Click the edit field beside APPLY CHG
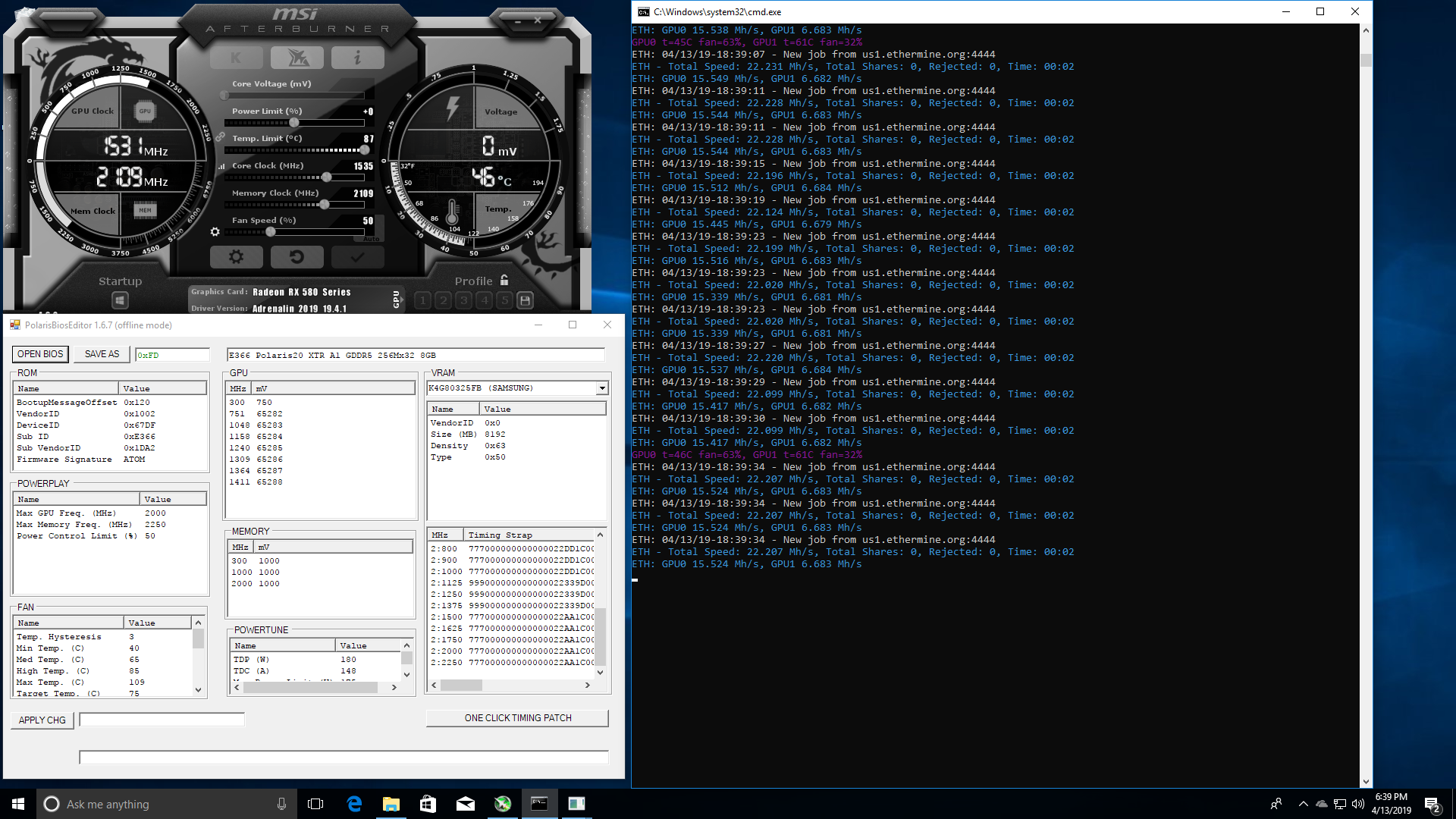 162,720
